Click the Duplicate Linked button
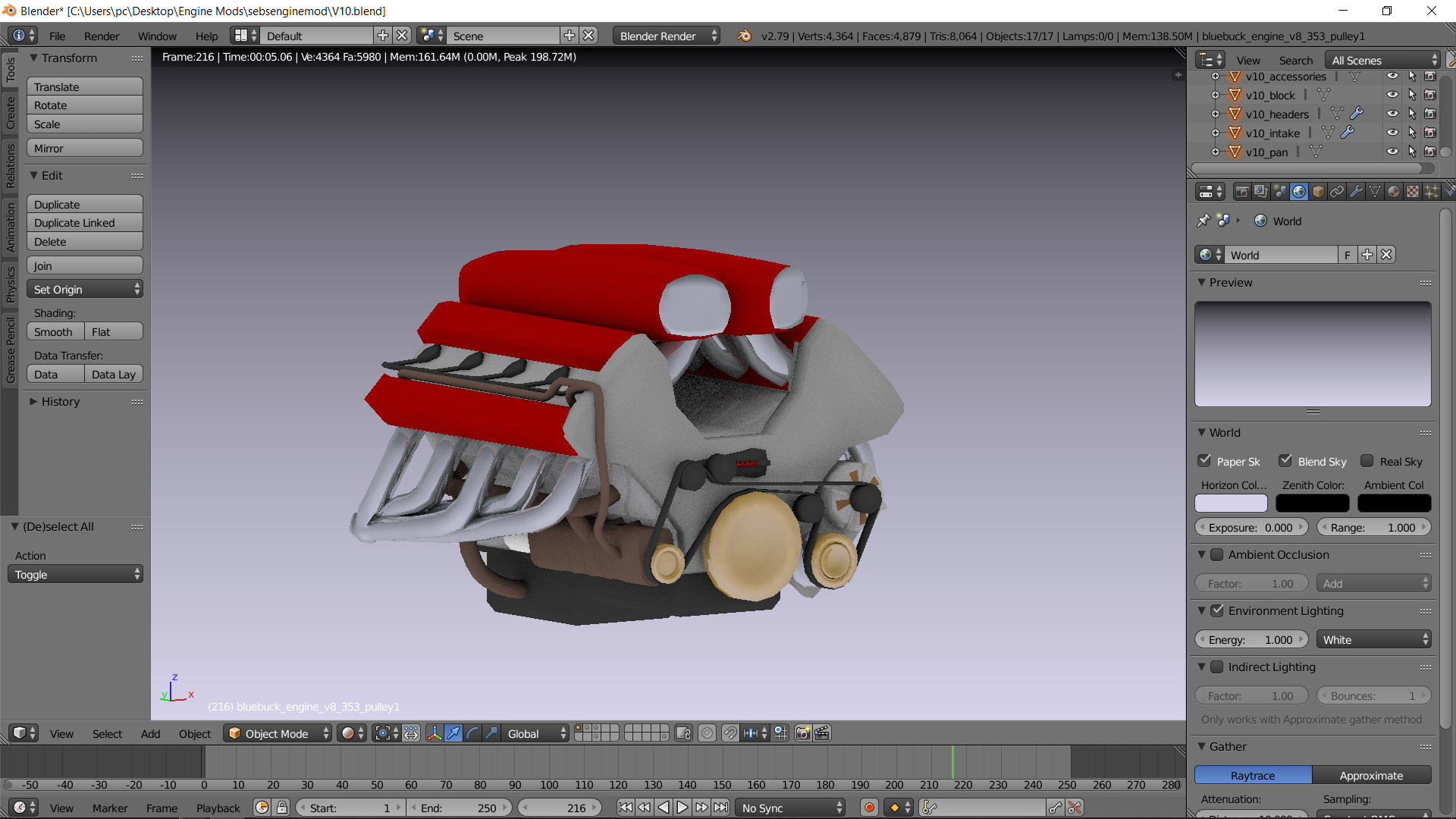 tap(85, 223)
